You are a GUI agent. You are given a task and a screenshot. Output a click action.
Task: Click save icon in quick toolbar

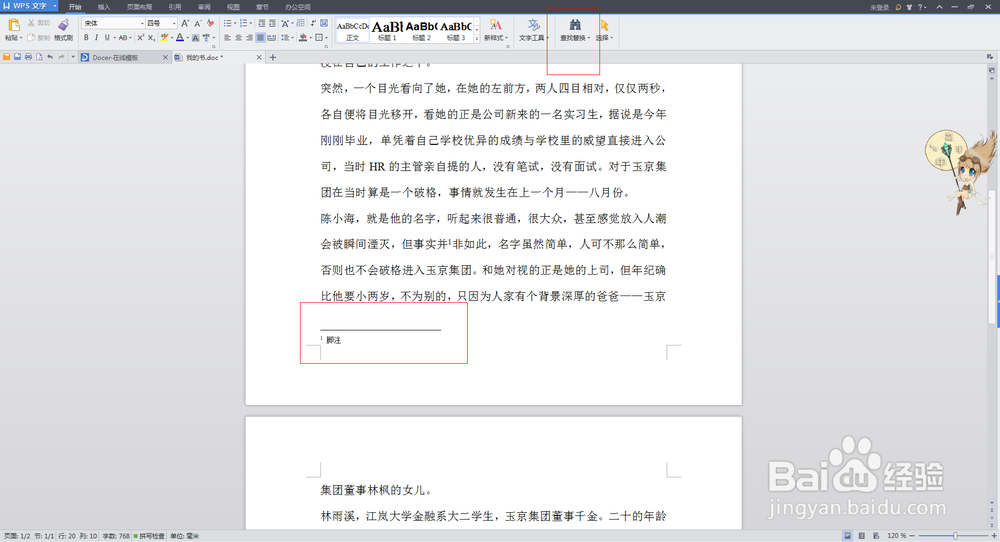tap(17, 57)
